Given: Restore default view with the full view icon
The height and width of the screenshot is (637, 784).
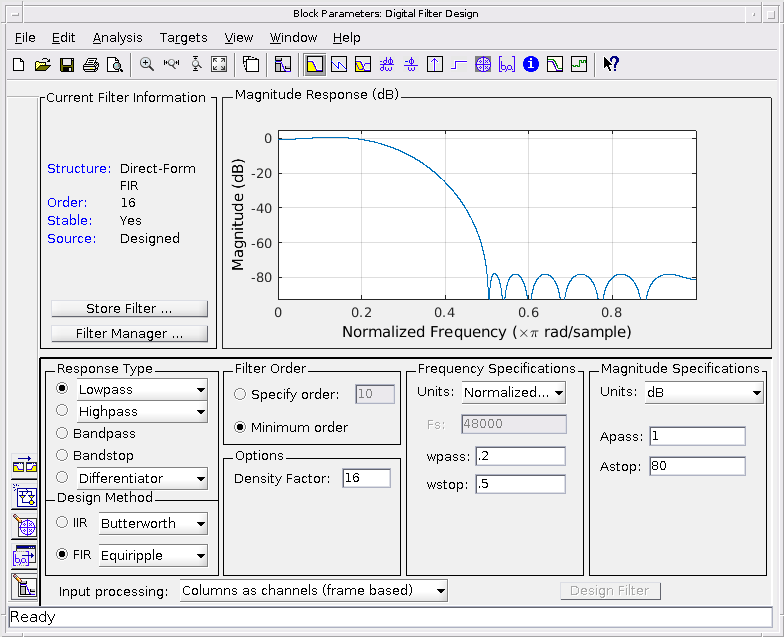Looking at the screenshot, I should coord(219,64).
